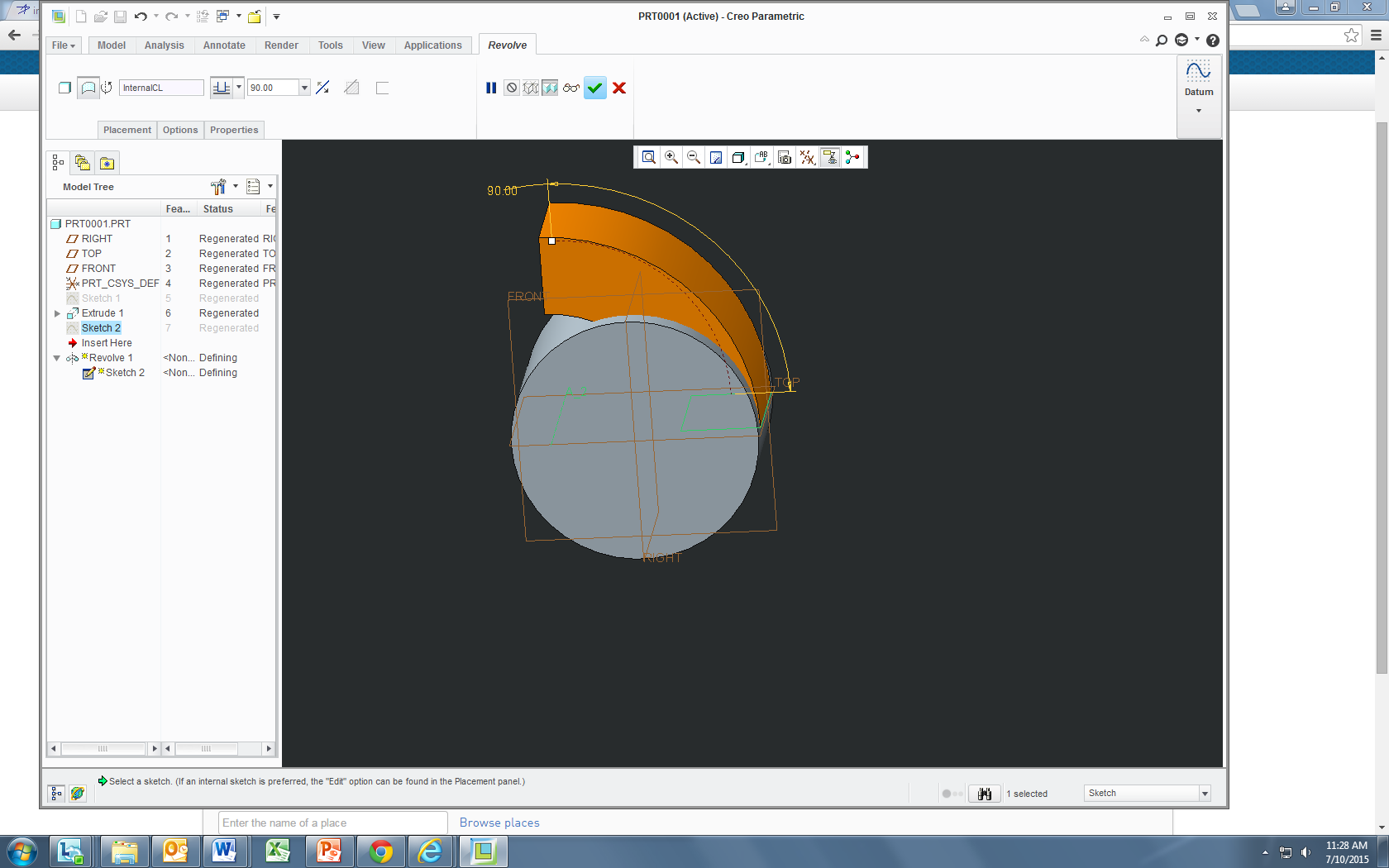Collapse the Revolve 1 tree node
The height and width of the screenshot is (868, 1389).
(x=57, y=358)
